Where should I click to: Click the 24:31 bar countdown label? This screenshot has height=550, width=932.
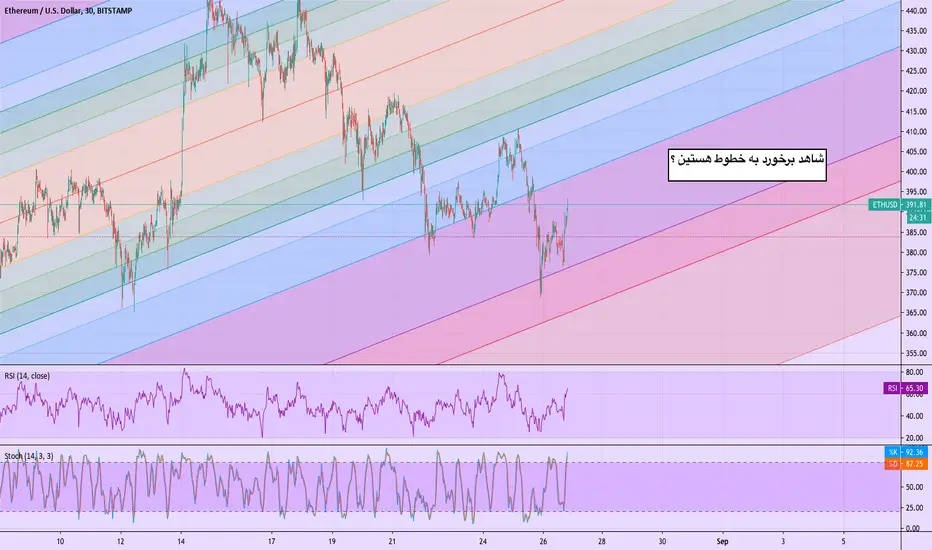917,218
